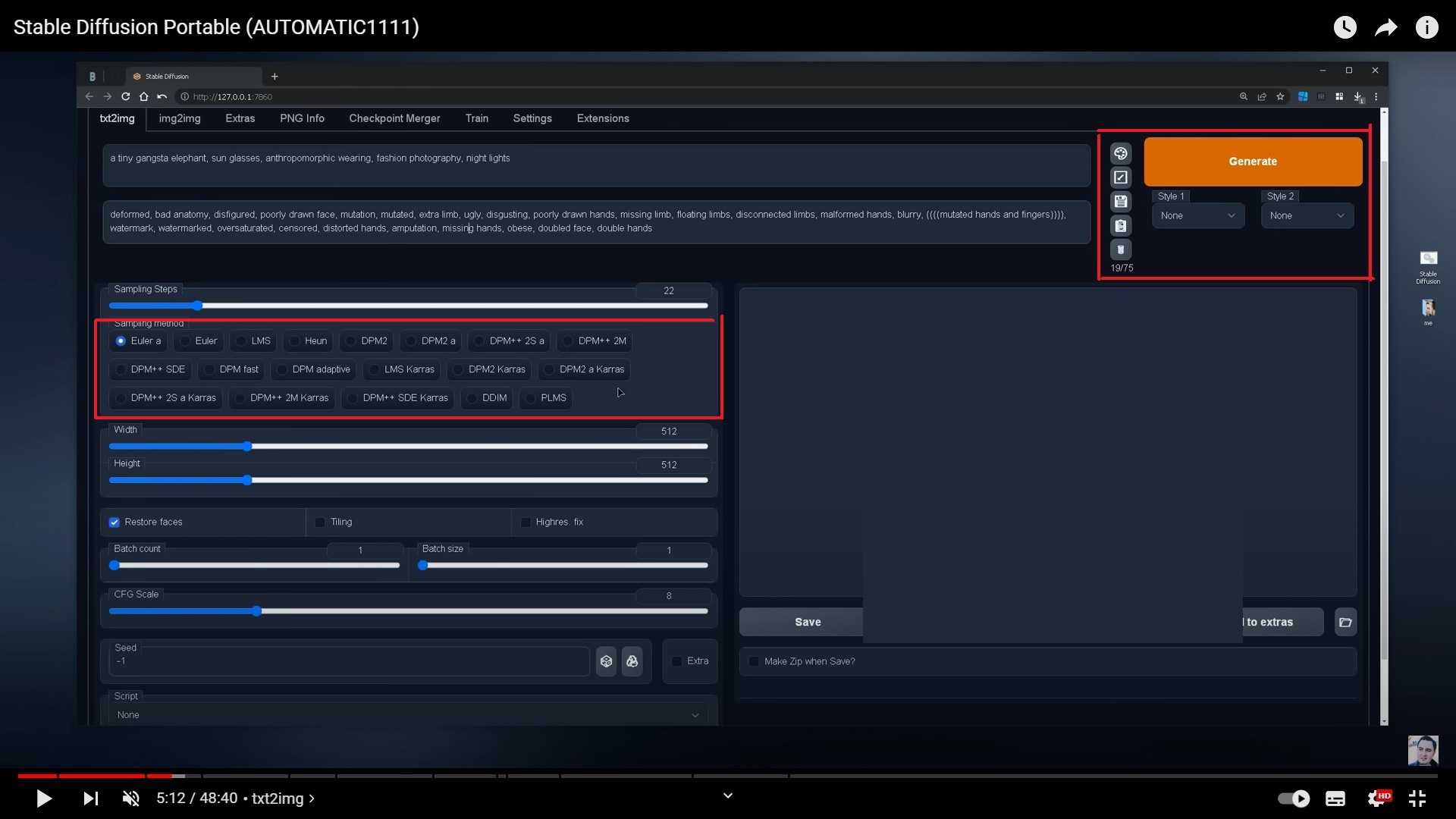
Task: Click YouTube share arrow icon
Action: [x=1386, y=27]
